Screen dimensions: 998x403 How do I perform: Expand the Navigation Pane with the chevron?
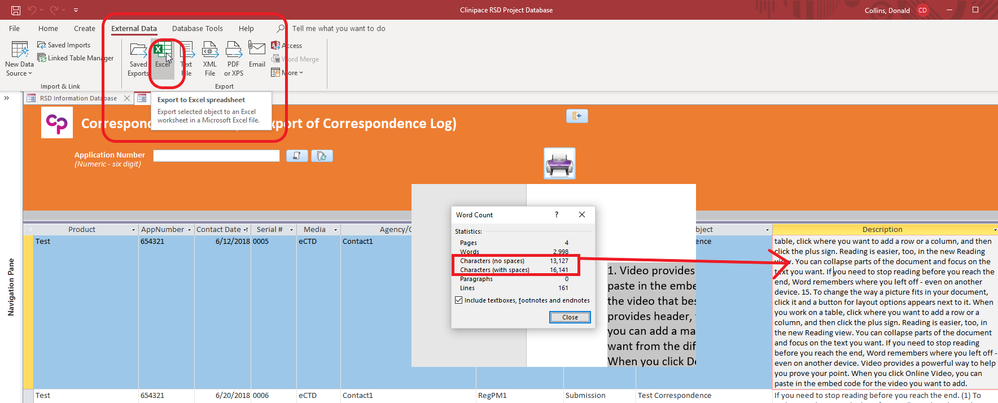tap(6, 98)
